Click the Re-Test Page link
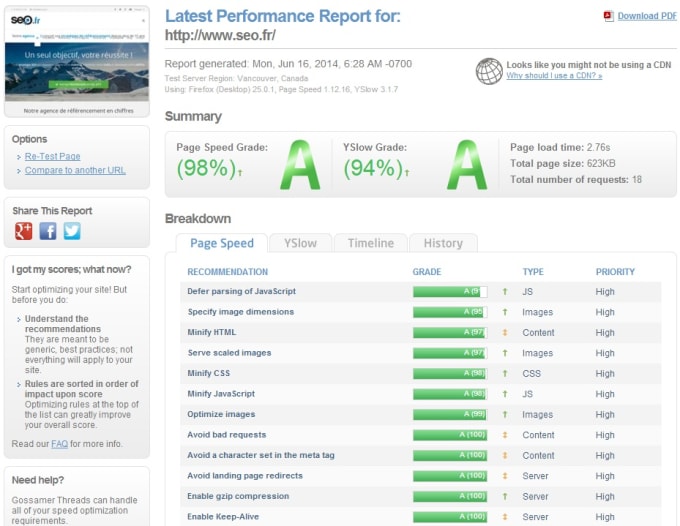This screenshot has height=526, width=680. pos(52,156)
